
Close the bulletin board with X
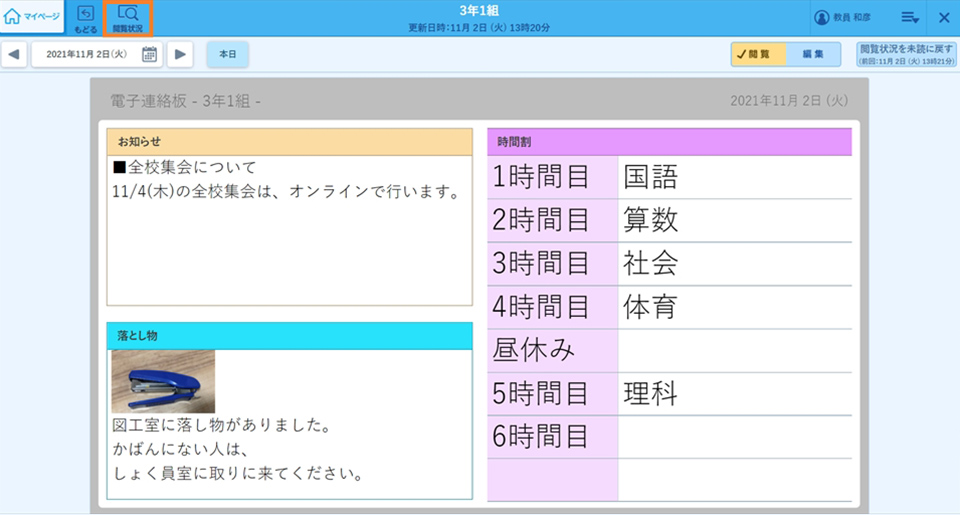943,18
